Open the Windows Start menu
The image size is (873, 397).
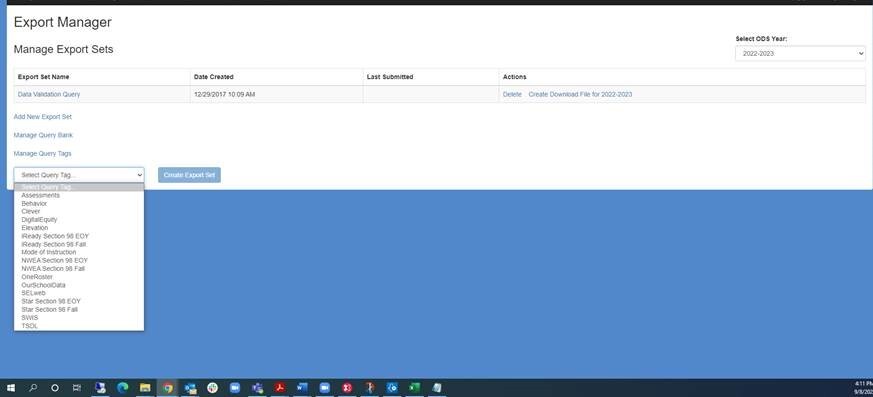pos(11,388)
